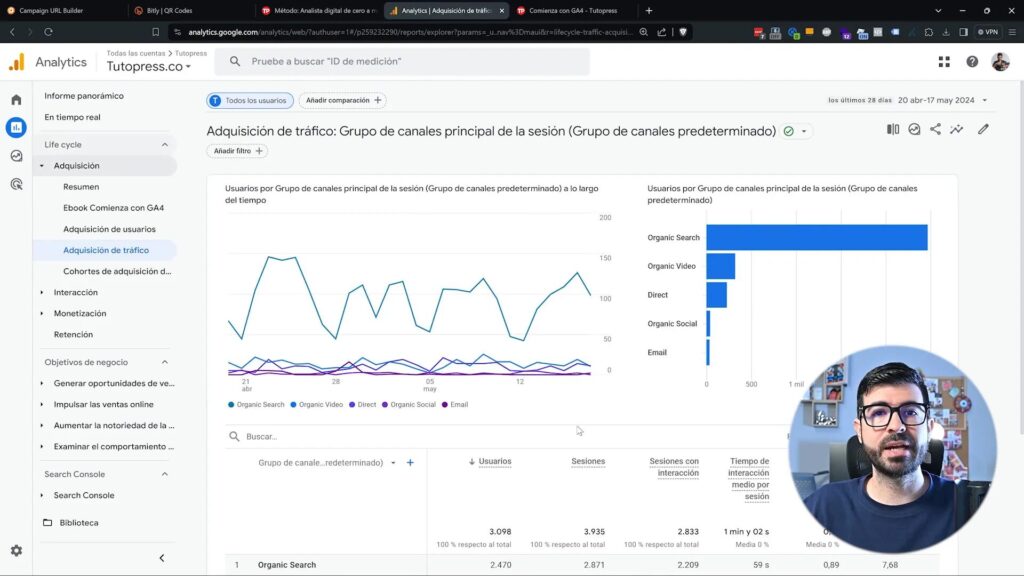Click the Google Analytics logo

(16, 62)
